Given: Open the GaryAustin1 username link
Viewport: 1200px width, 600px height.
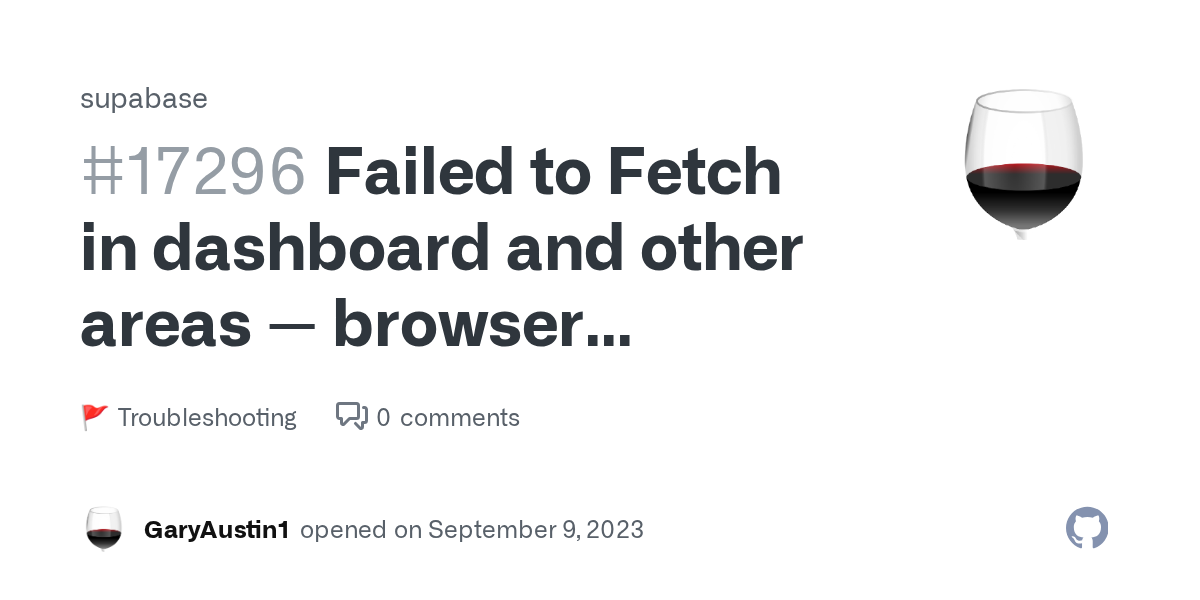Looking at the screenshot, I should tap(217, 529).
